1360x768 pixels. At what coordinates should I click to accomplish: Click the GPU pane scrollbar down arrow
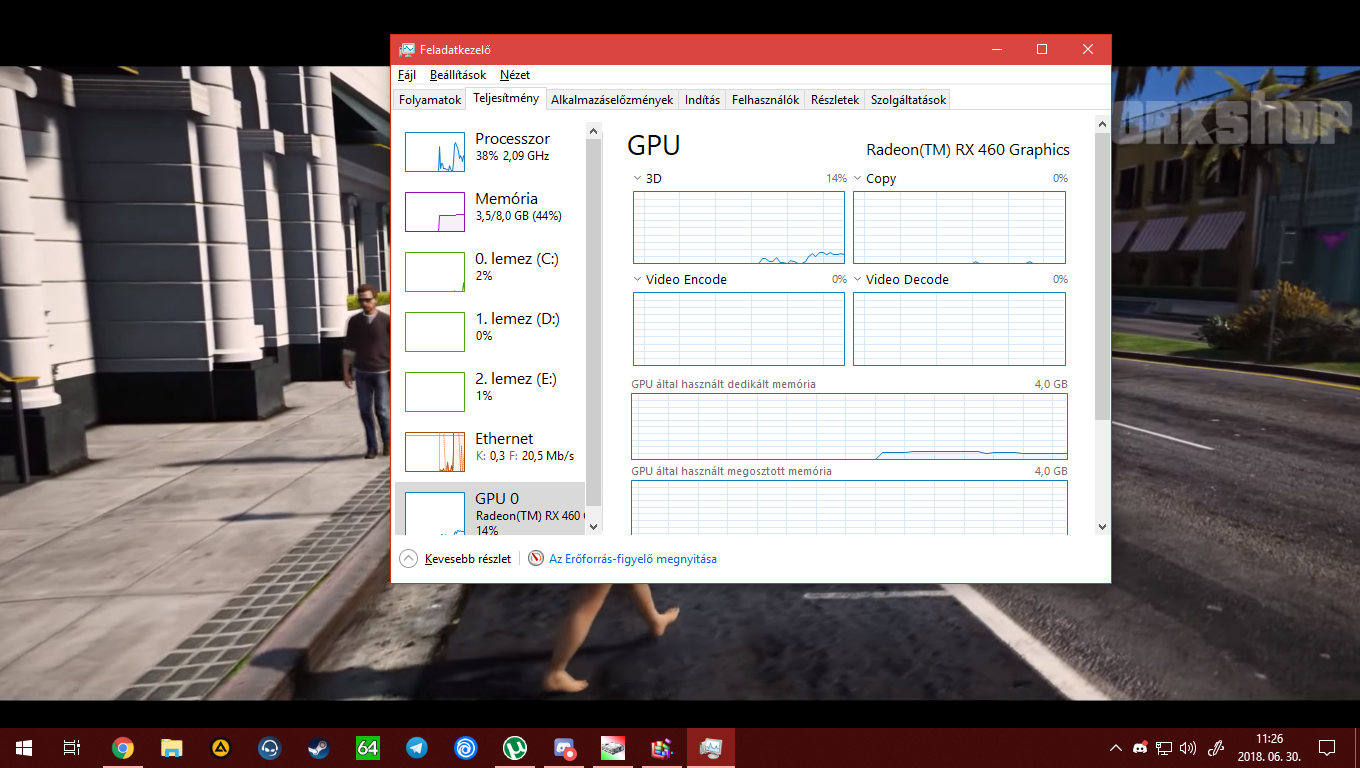click(x=1102, y=526)
